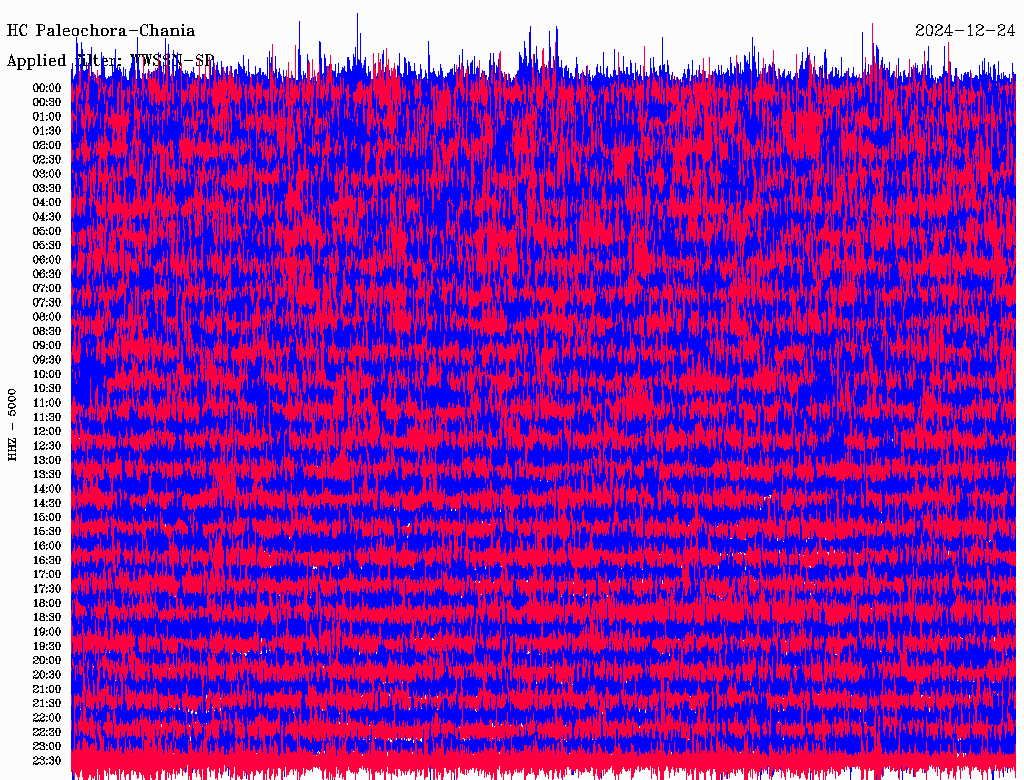Select the 11:30 time row label
The height and width of the screenshot is (780, 1024).
pos(47,417)
